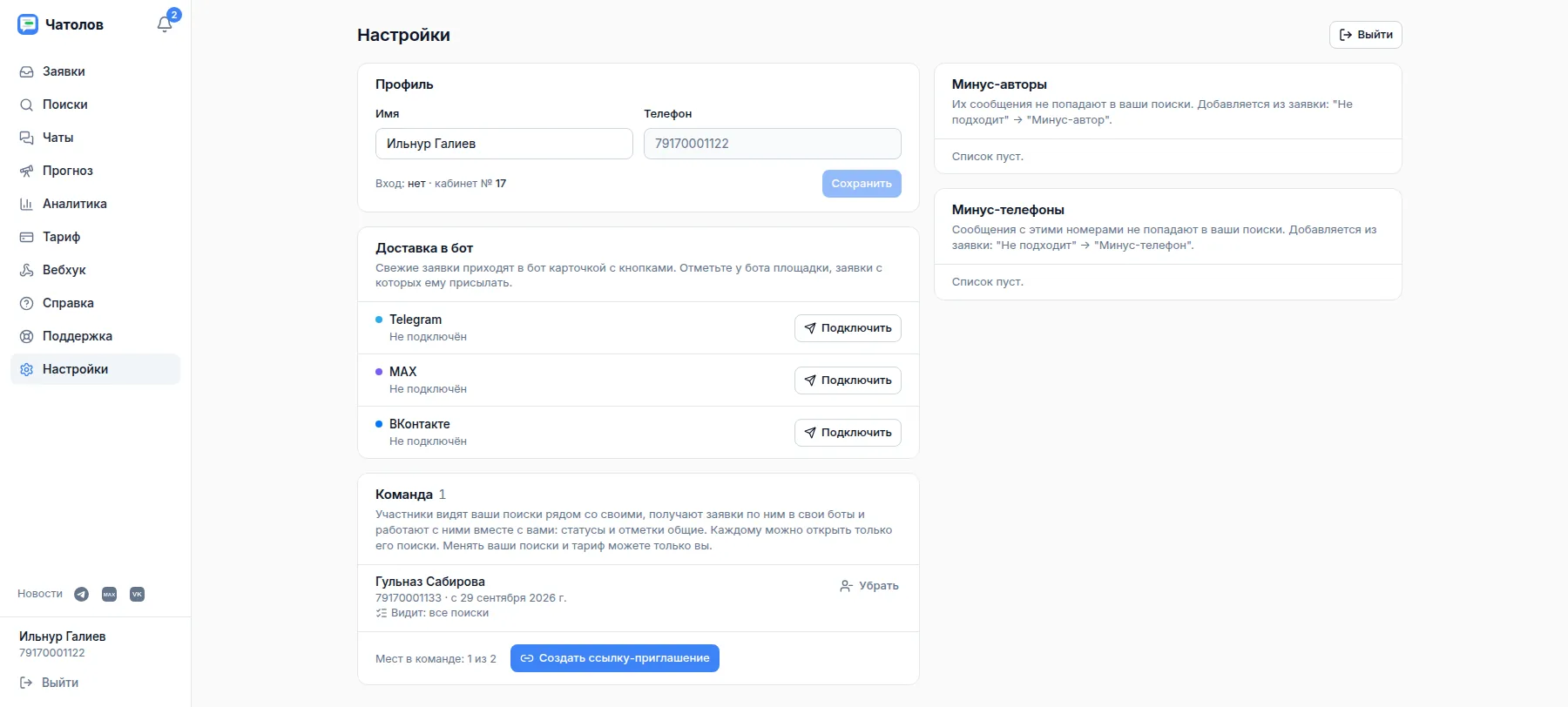Viewport: 1568px width, 707px height.
Task: Click Выйти button in page header
Action: point(1366,35)
